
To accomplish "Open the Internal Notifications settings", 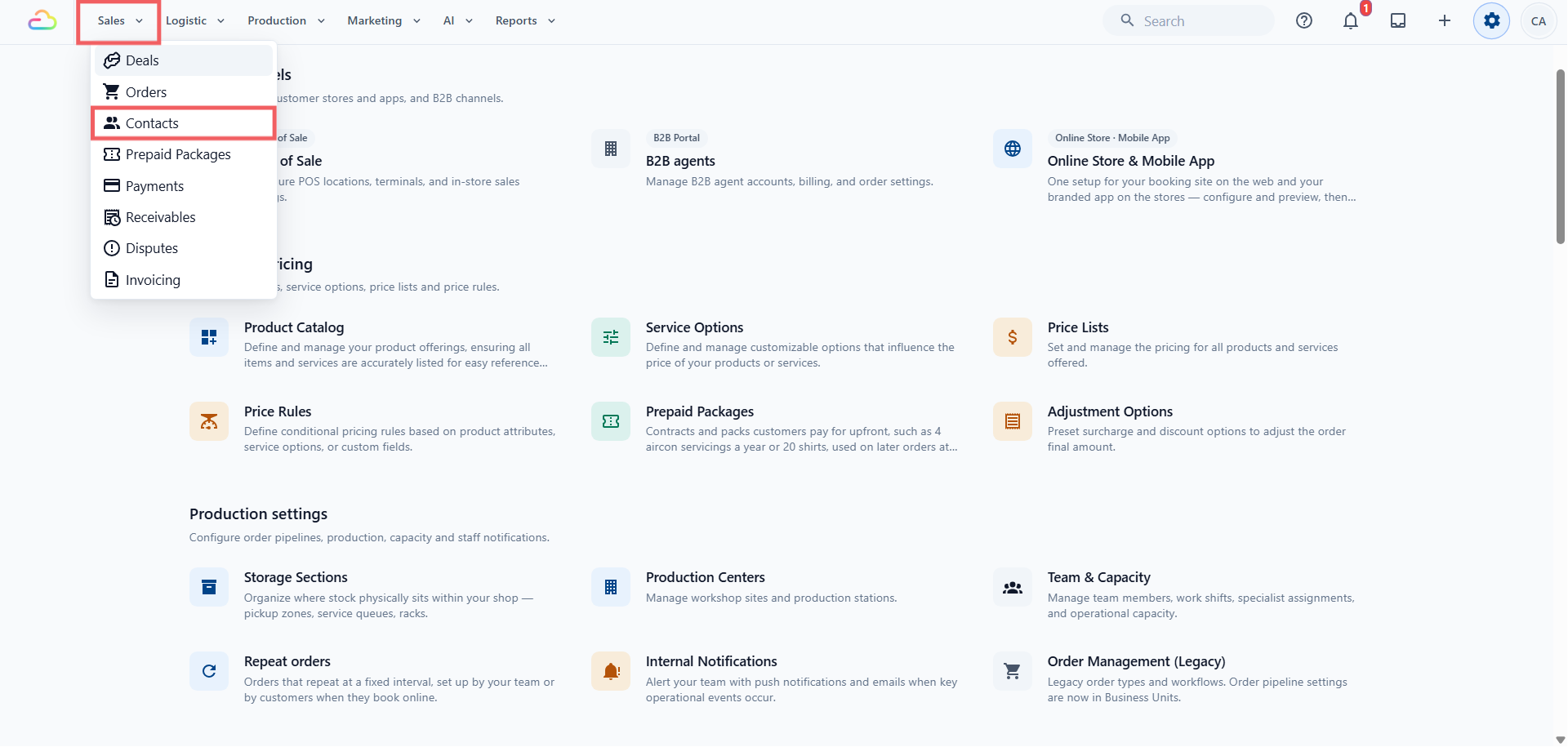I will [711, 661].
